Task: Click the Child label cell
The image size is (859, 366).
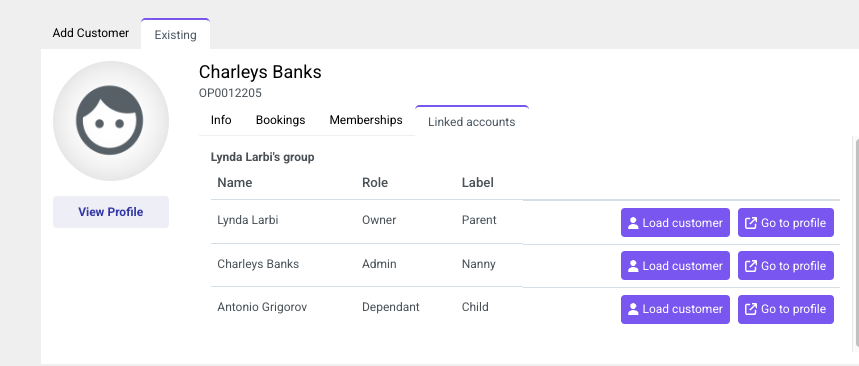Action: tap(475, 307)
